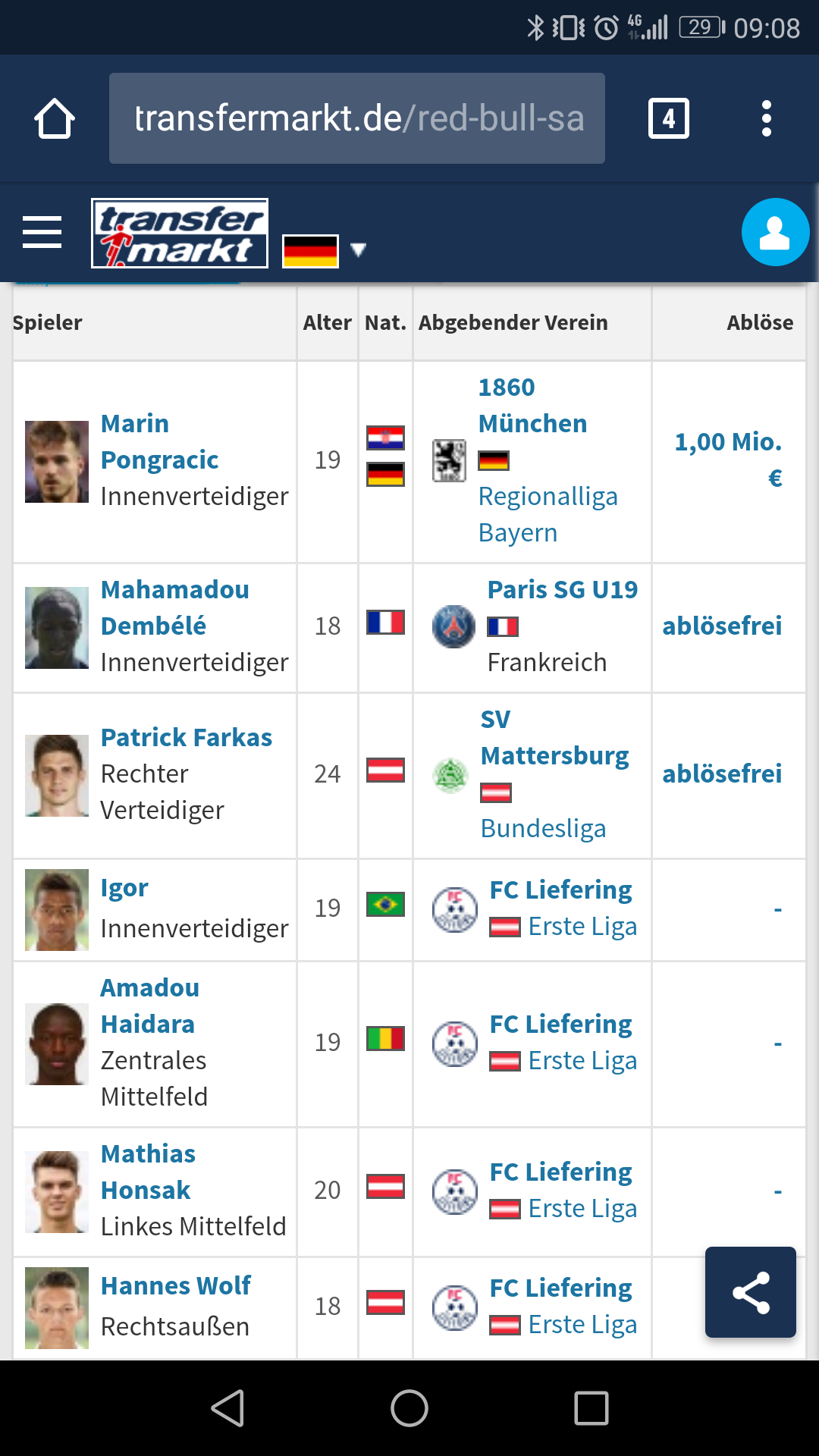Tap the floating share button

[751, 1292]
